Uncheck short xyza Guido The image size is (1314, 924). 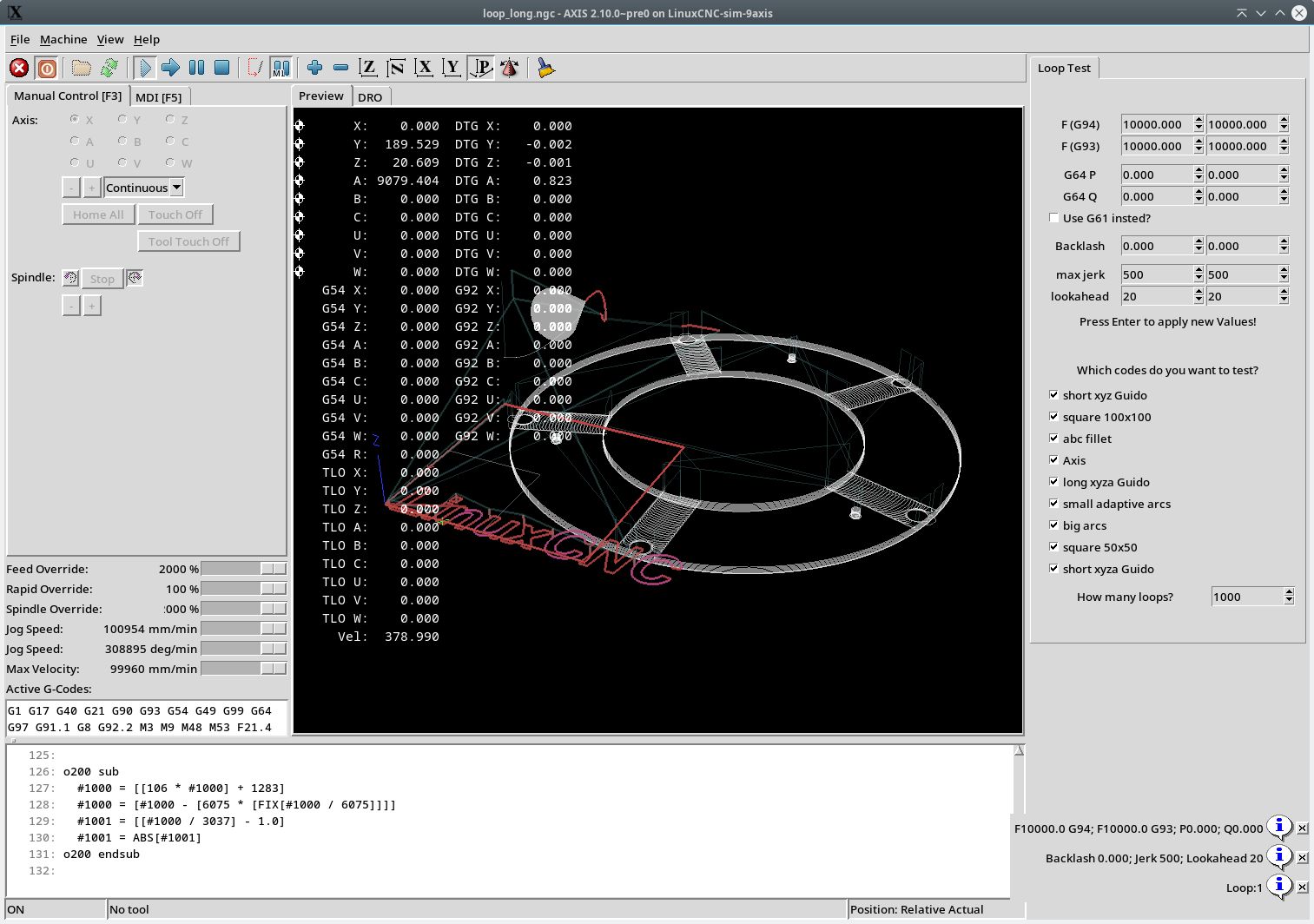click(1053, 569)
